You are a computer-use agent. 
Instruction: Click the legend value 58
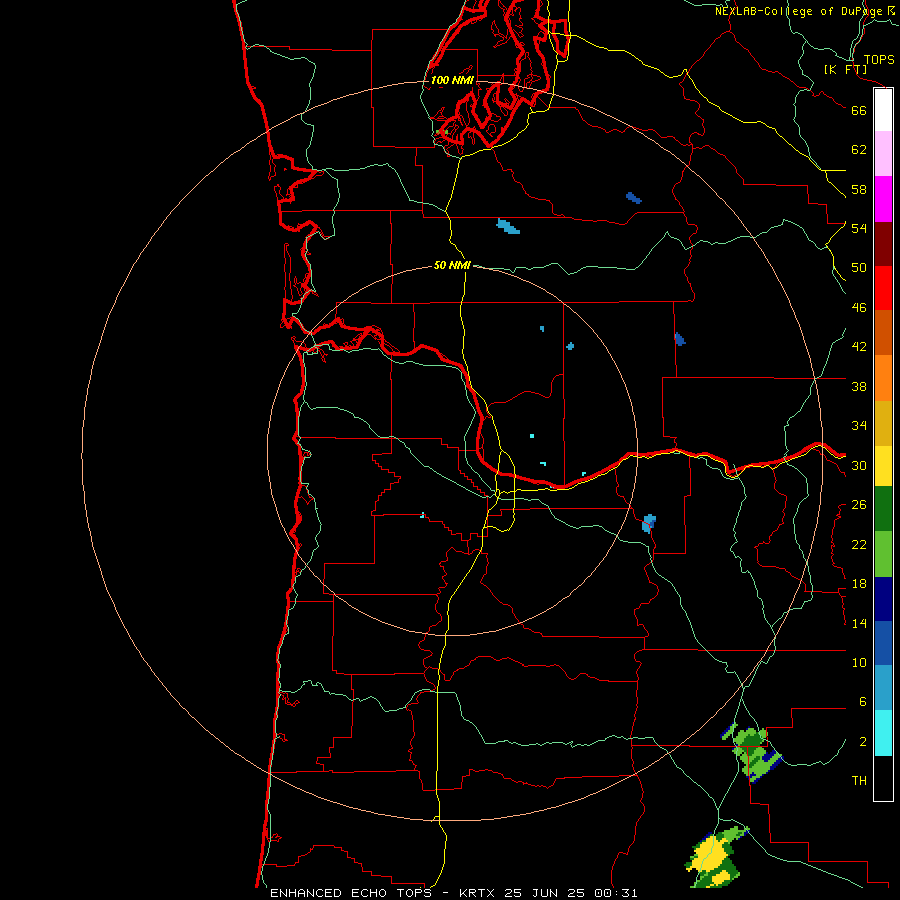click(x=859, y=189)
